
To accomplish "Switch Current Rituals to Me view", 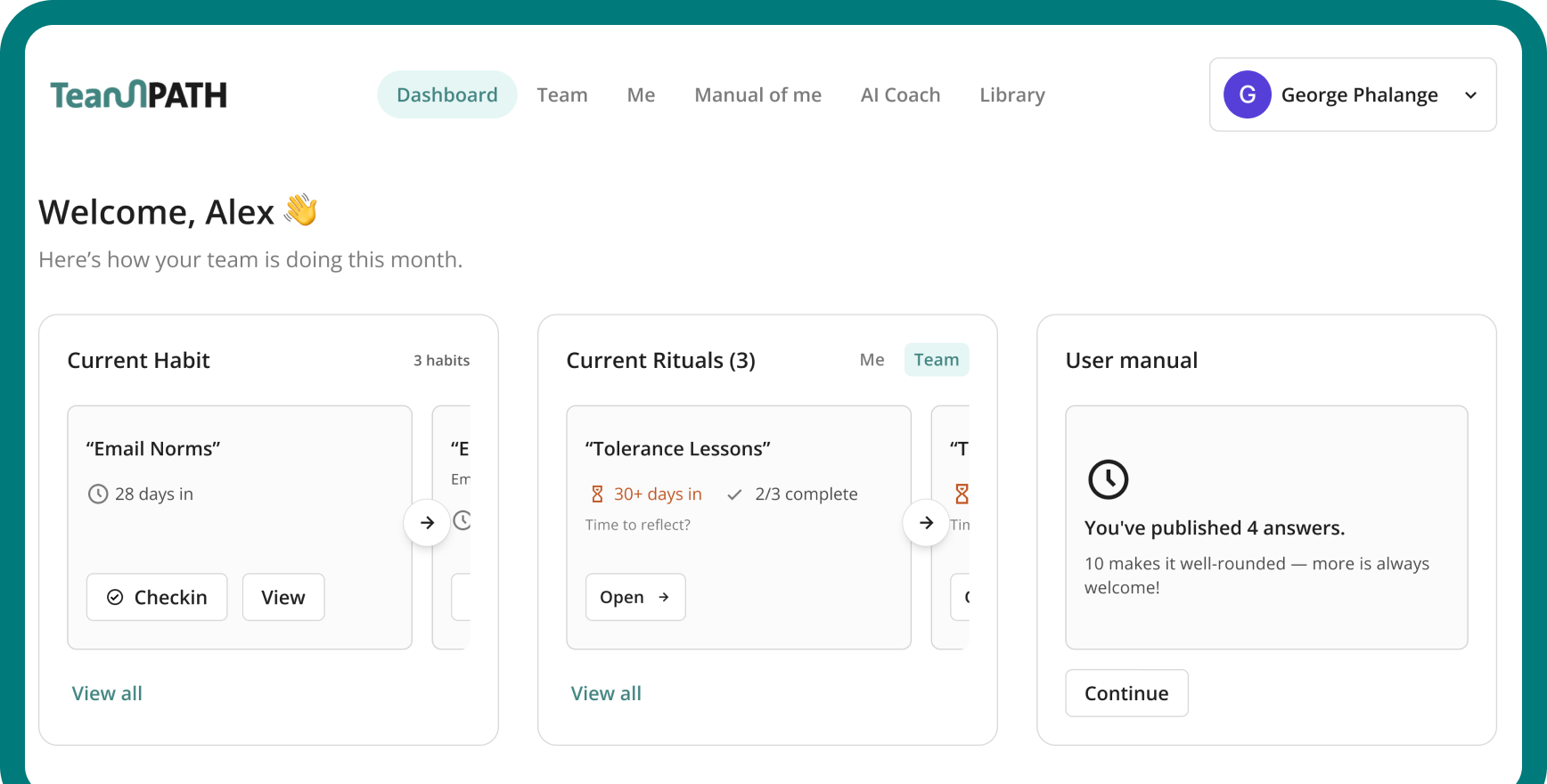I will (872, 360).
